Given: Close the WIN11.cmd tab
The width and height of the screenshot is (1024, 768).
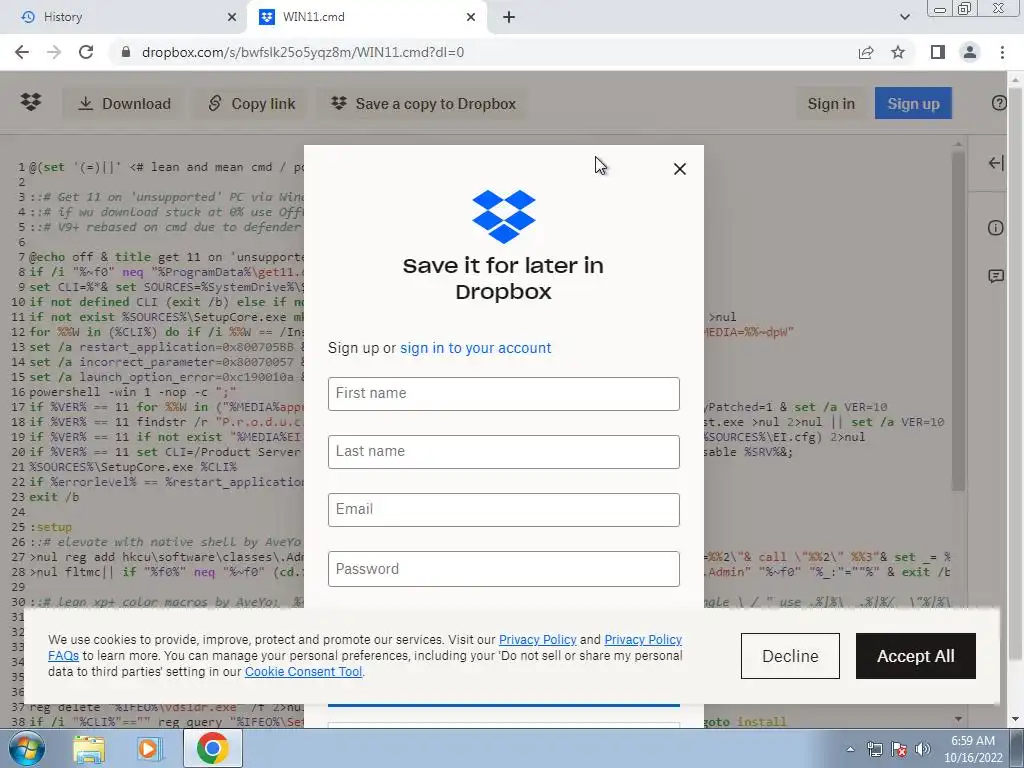Looking at the screenshot, I should [x=471, y=17].
